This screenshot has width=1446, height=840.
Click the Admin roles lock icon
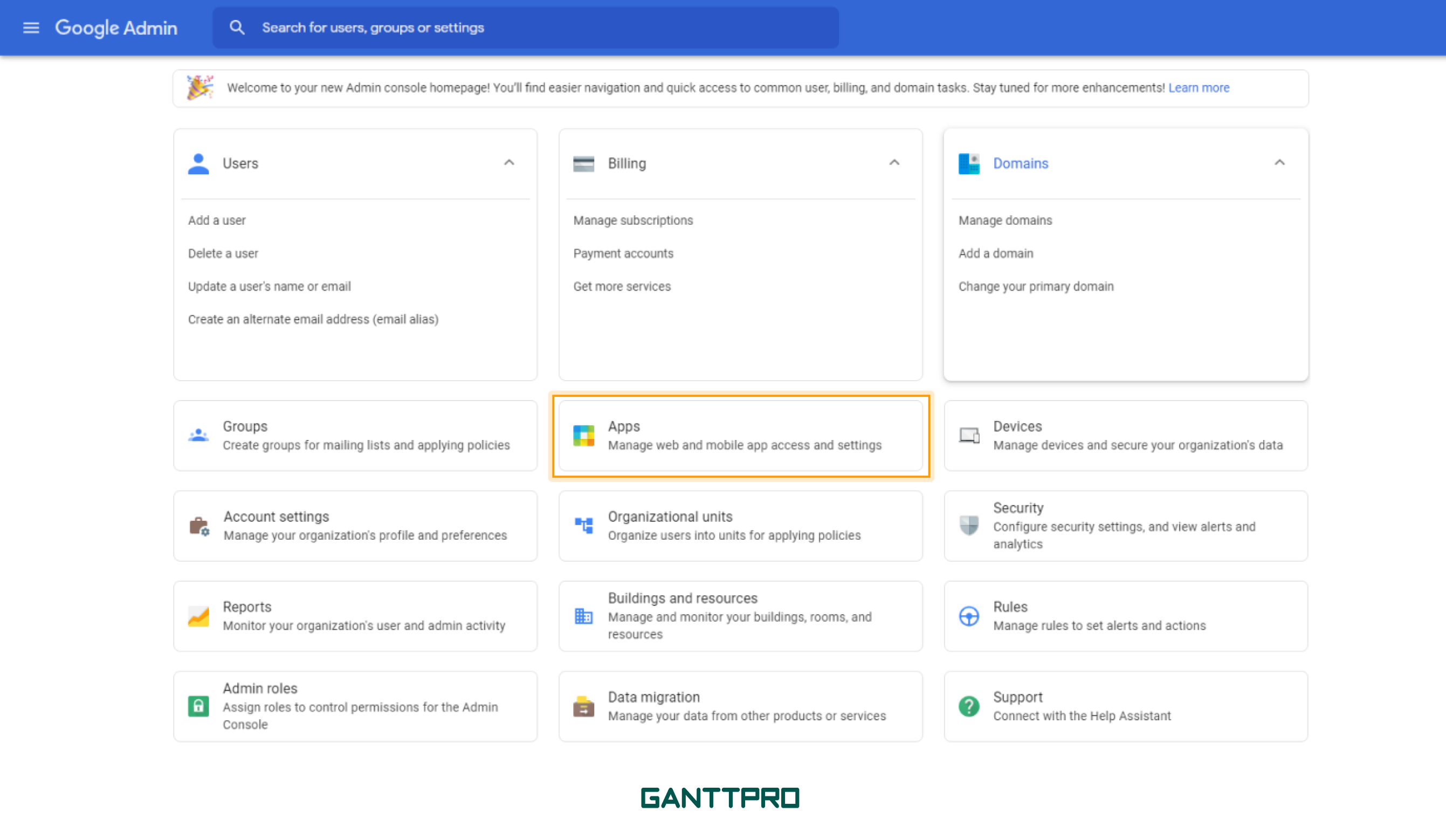[198, 706]
